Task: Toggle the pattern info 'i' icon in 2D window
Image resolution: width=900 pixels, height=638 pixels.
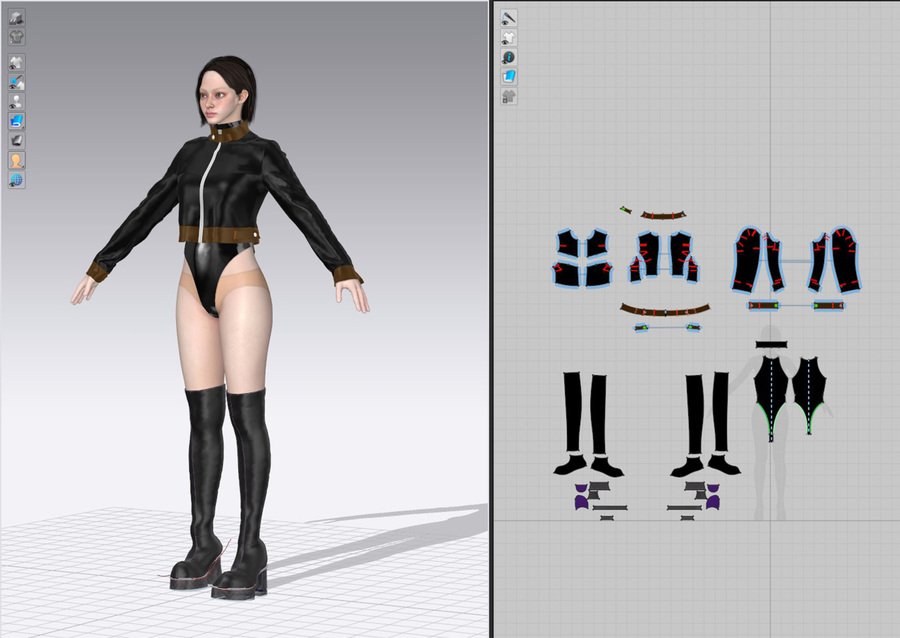Action: [x=509, y=57]
